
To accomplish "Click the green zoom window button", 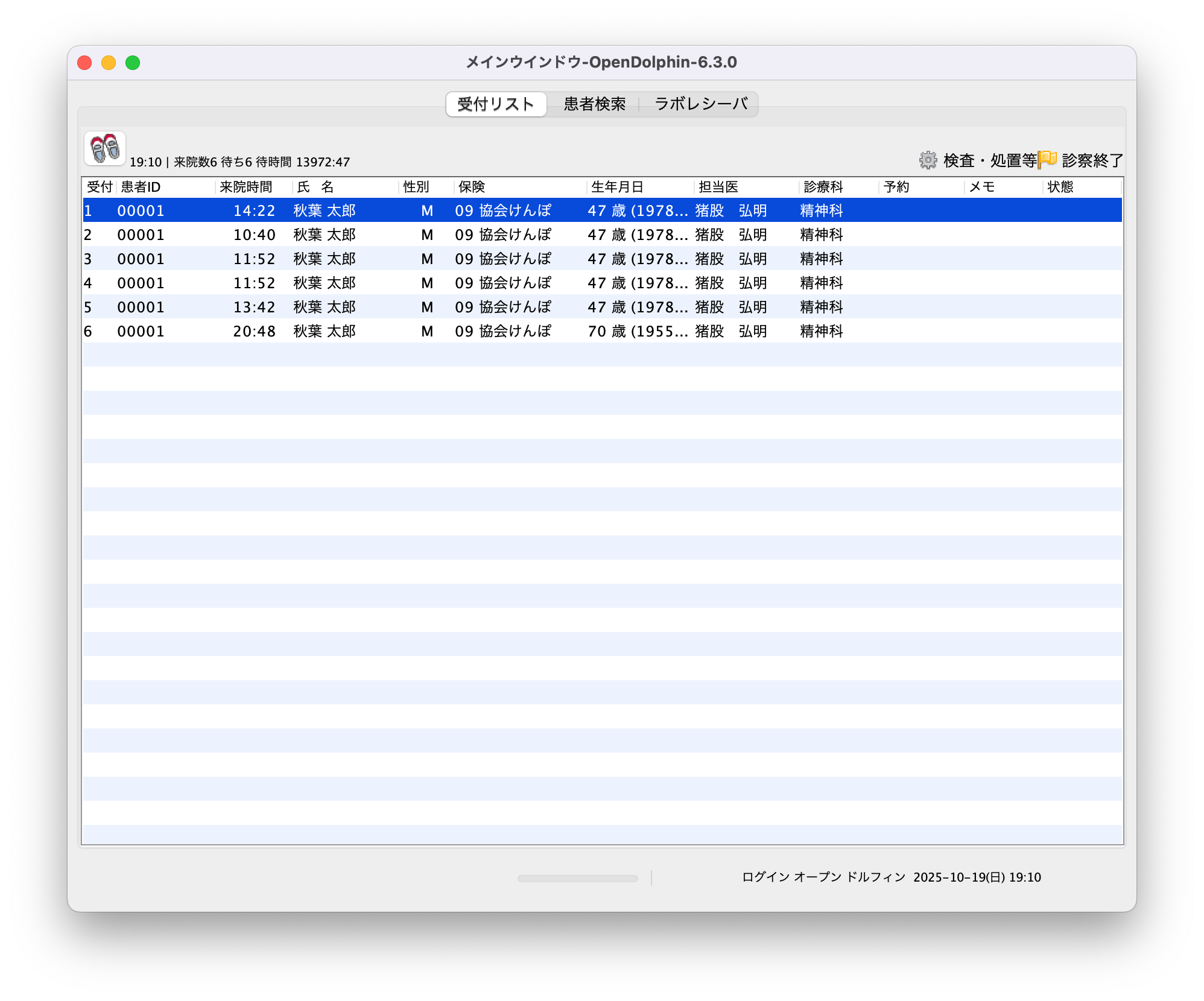I will point(133,63).
